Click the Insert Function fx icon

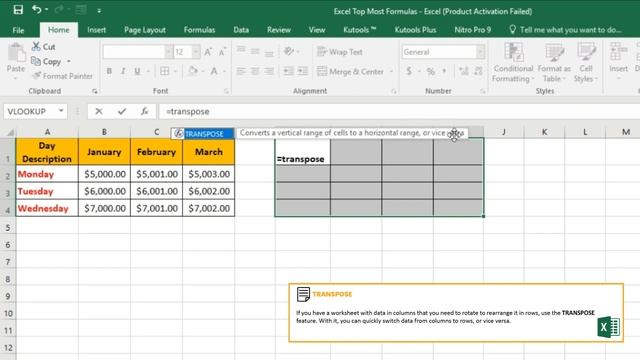click(x=144, y=111)
